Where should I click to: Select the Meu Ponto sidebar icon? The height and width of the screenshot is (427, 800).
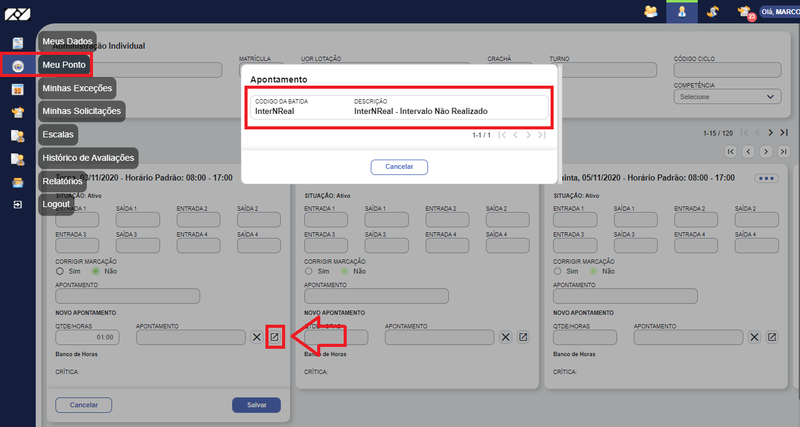(18, 66)
